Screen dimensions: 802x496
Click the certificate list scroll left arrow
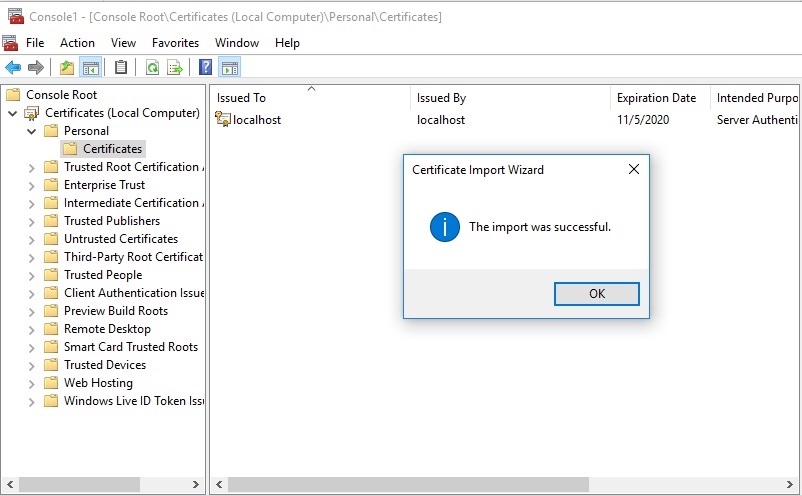click(x=219, y=484)
